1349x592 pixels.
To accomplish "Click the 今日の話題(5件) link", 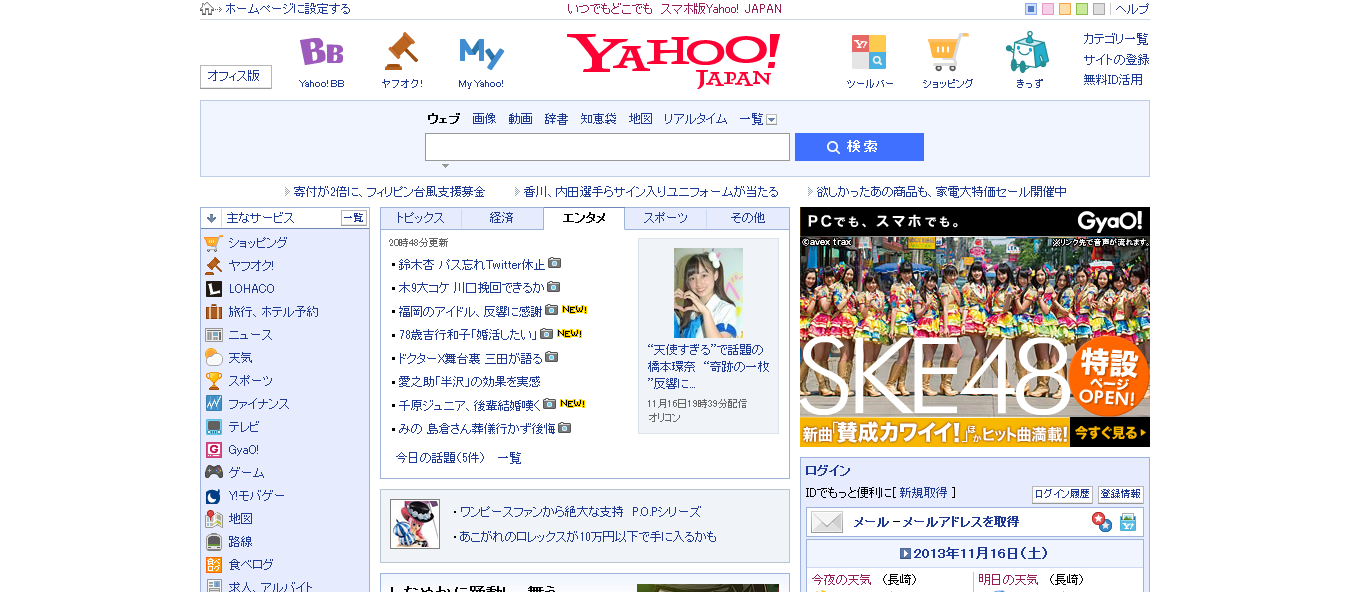I will point(440,458).
